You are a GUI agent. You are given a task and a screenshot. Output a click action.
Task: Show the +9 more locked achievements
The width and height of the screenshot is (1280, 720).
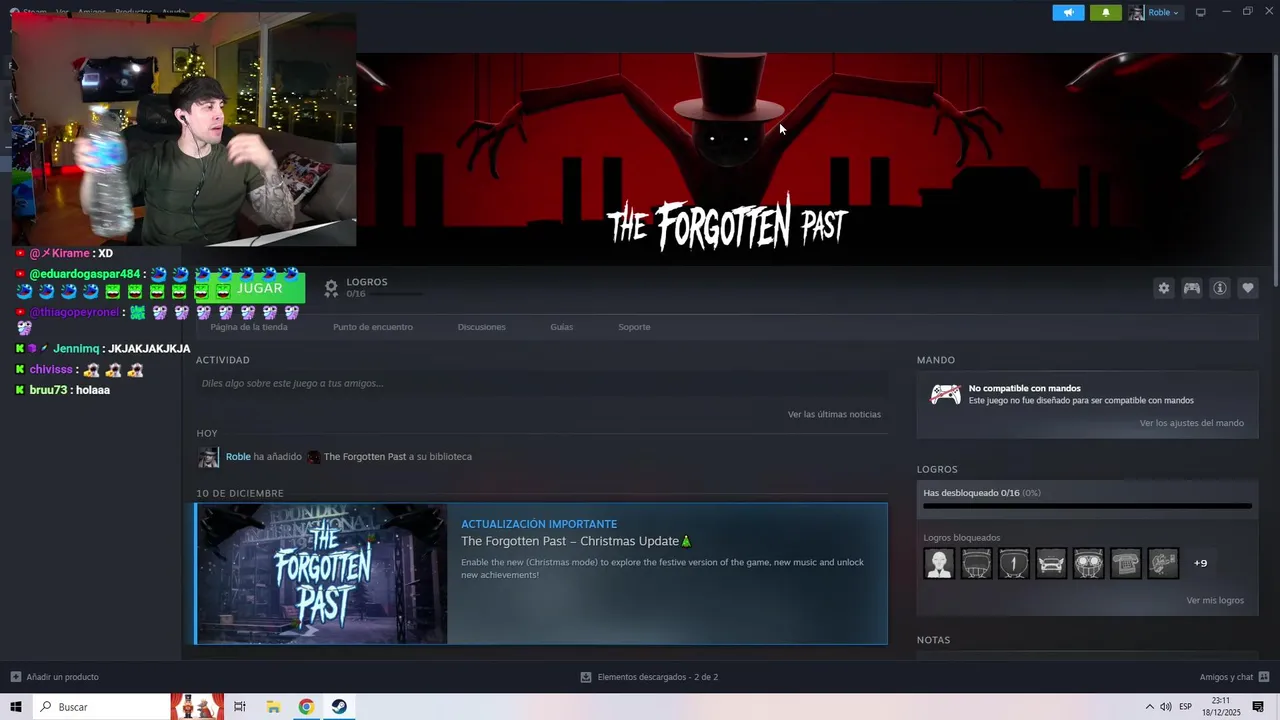tap(1200, 563)
